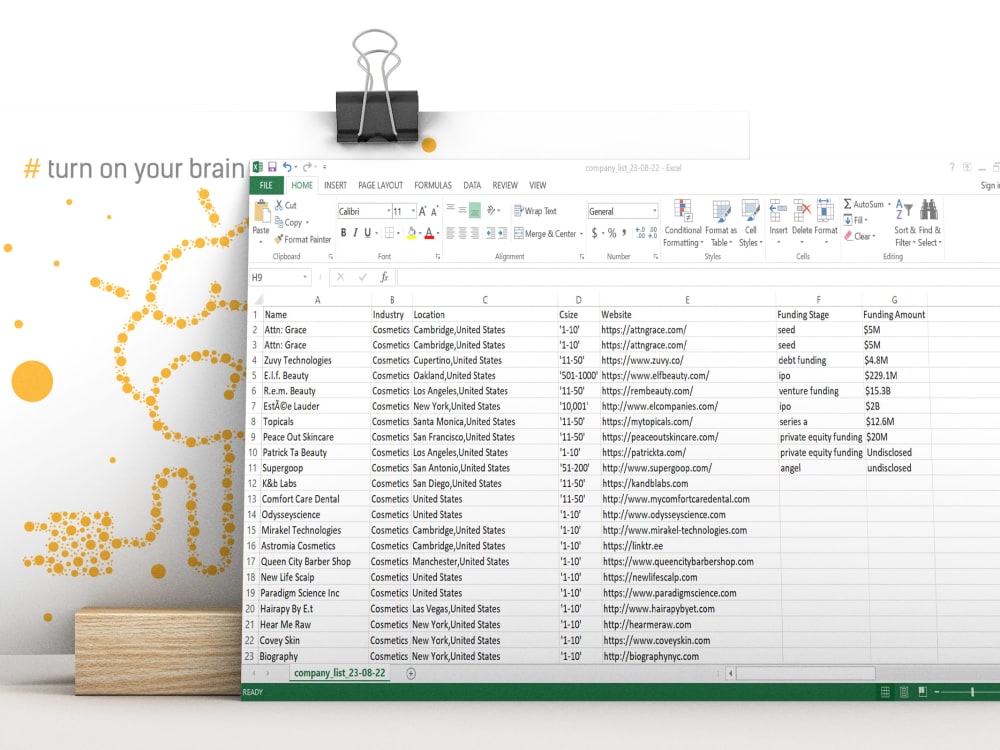Image resolution: width=1000 pixels, height=750 pixels.
Task: Click inside the formula bar
Action: [x=698, y=277]
